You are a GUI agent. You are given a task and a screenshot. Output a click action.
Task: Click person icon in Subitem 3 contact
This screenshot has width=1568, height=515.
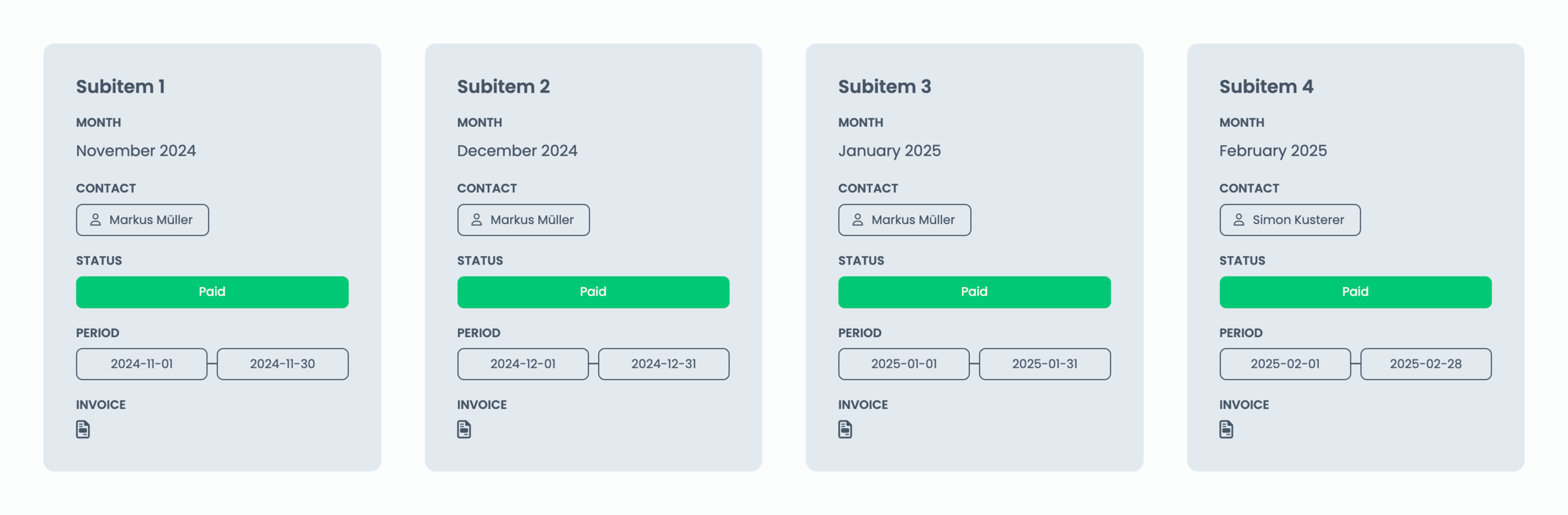coord(857,220)
